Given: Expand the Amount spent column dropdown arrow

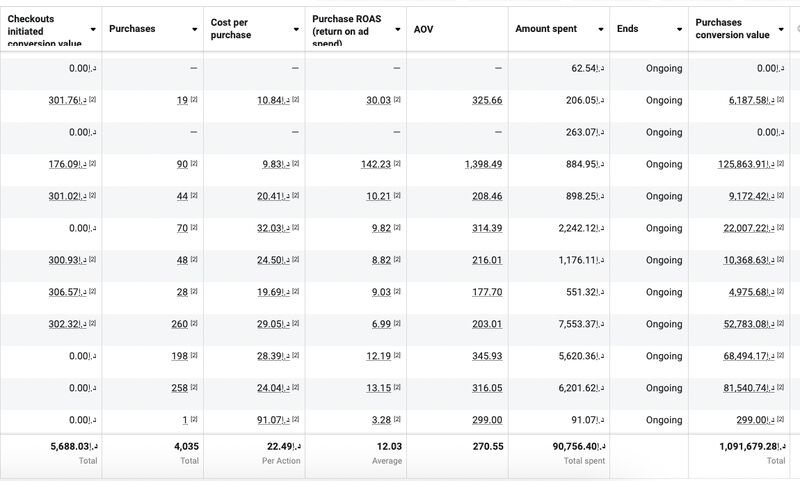Looking at the screenshot, I should (x=599, y=29).
